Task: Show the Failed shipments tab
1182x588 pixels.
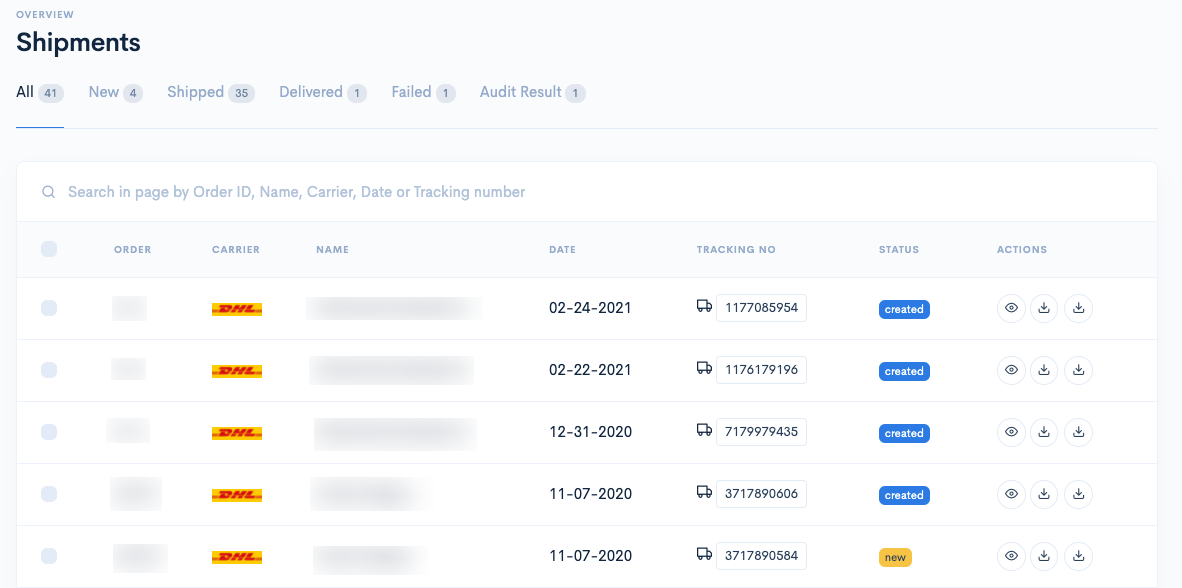Action: [x=424, y=93]
